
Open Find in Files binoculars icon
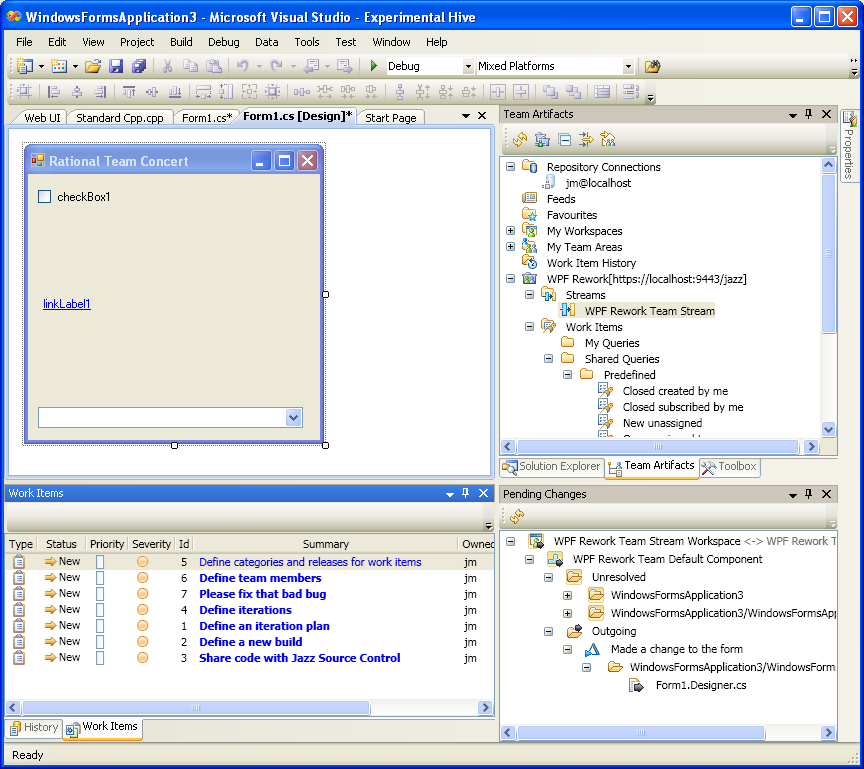point(652,67)
